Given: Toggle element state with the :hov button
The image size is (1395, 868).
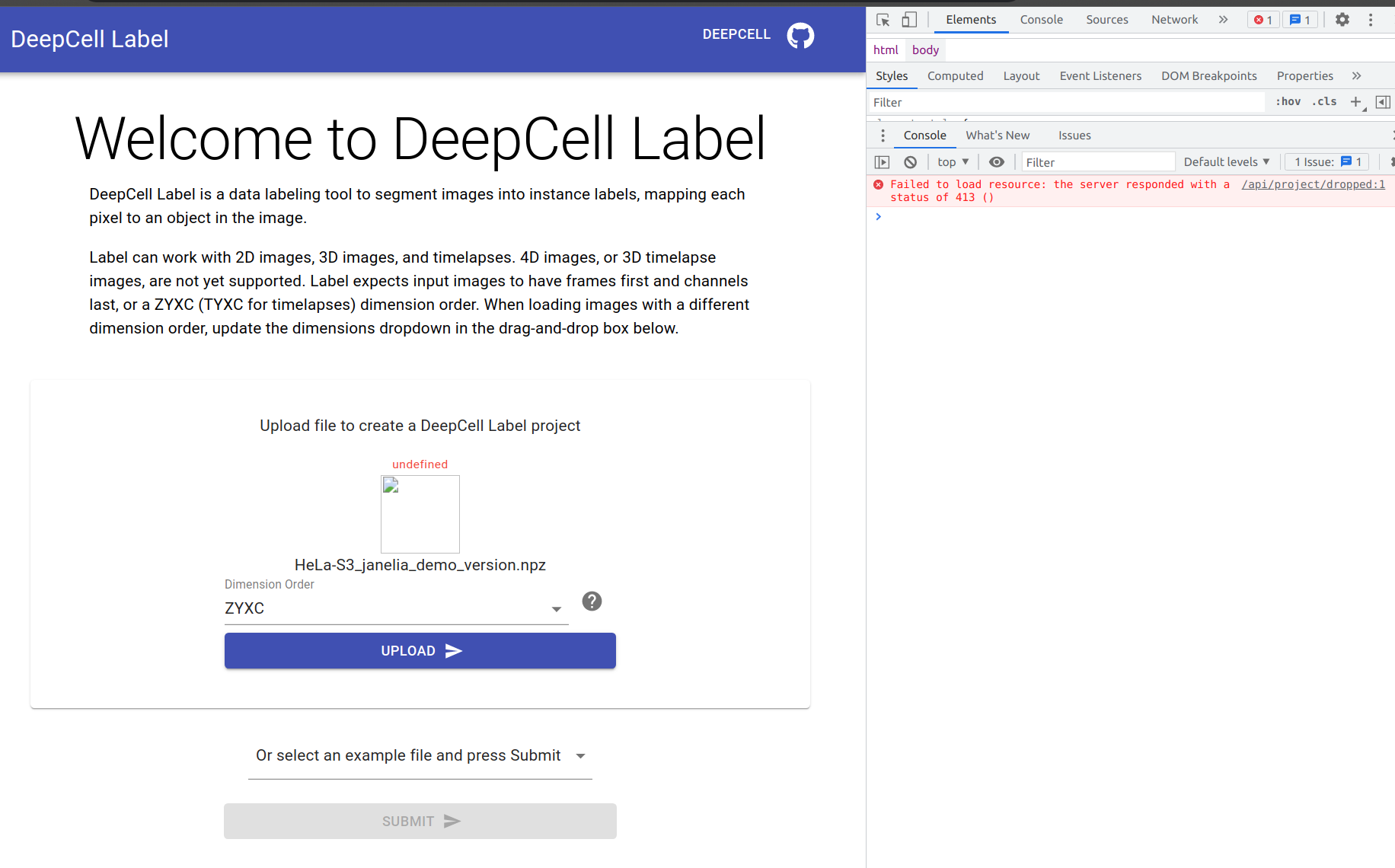Looking at the screenshot, I should point(1288,101).
